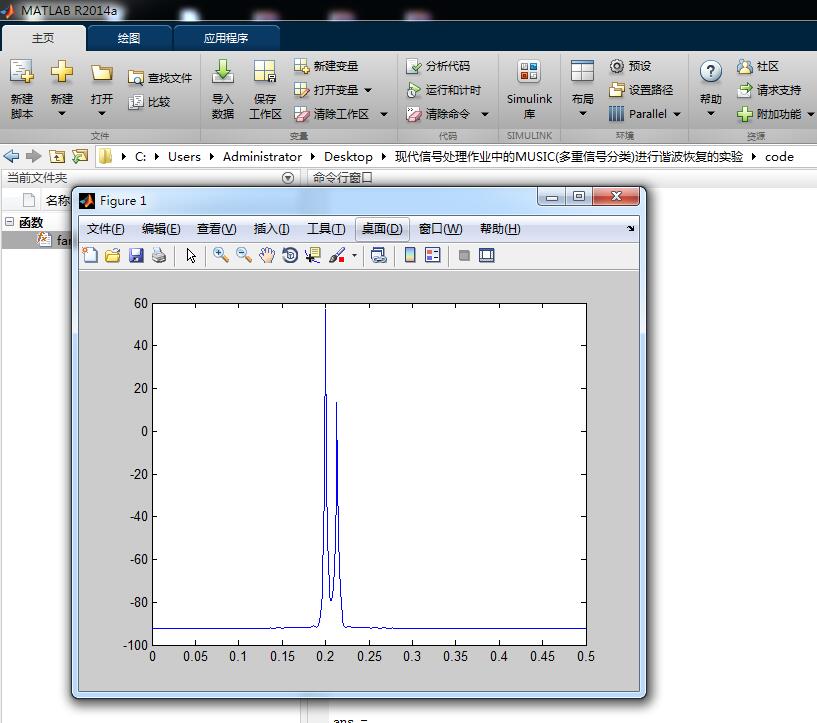Image resolution: width=817 pixels, height=723 pixels.
Task: Insert a legend into the figure
Action: [433, 255]
